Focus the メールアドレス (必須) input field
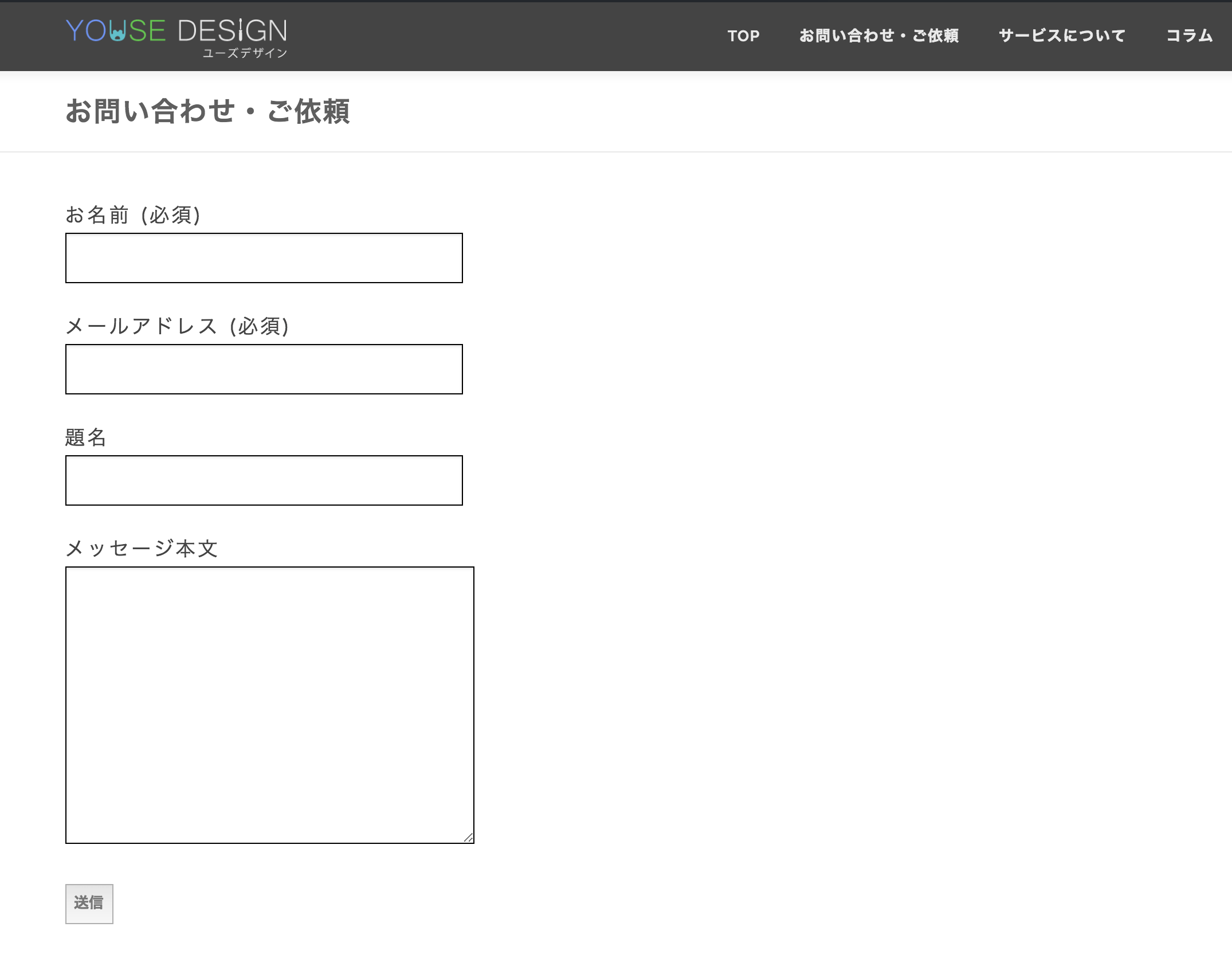The image size is (1232, 962). coord(264,369)
